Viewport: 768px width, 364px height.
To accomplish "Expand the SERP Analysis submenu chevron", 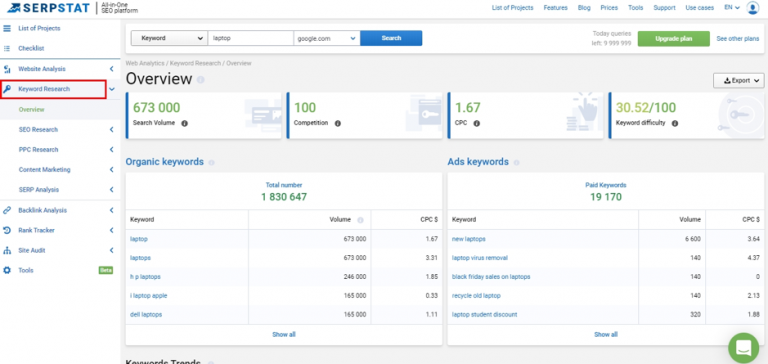I will pyautogui.click(x=112, y=190).
